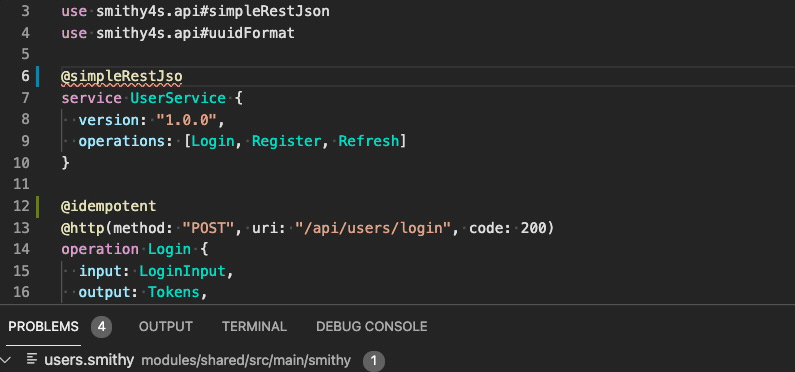The width and height of the screenshot is (795, 372).
Task: Click the "/api/users/login" uri string
Action: [x=373, y=228]
